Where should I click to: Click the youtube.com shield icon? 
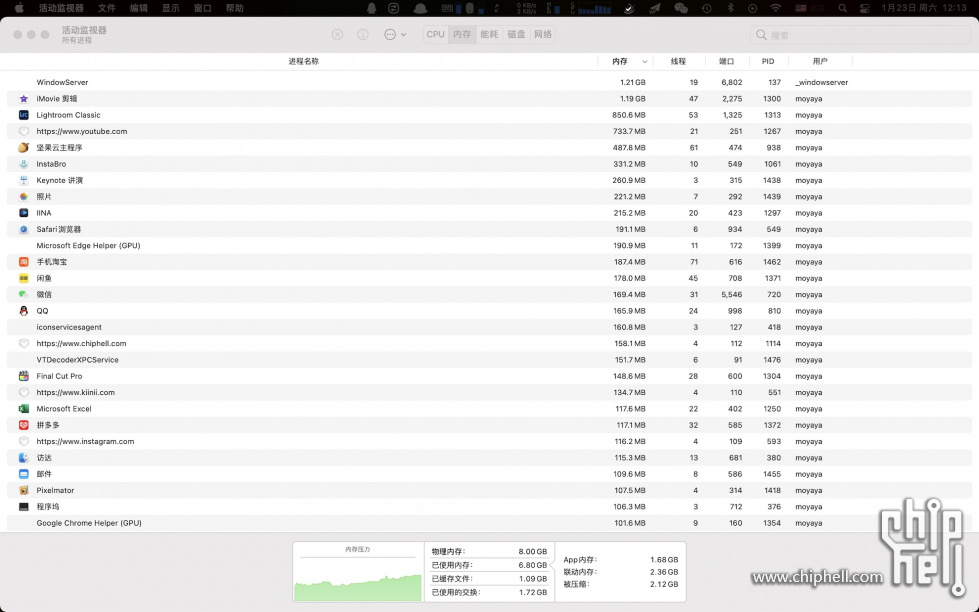24,131
